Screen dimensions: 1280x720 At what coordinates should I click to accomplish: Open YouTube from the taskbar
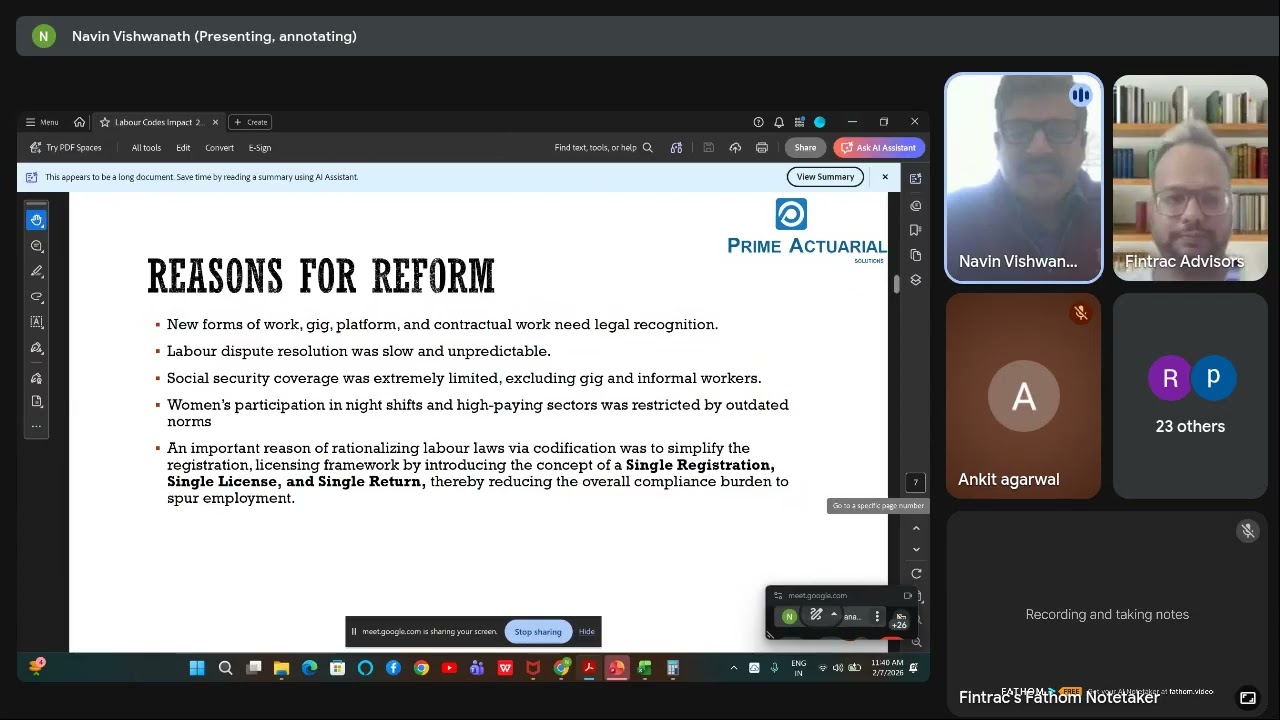(x=449, y=668)
